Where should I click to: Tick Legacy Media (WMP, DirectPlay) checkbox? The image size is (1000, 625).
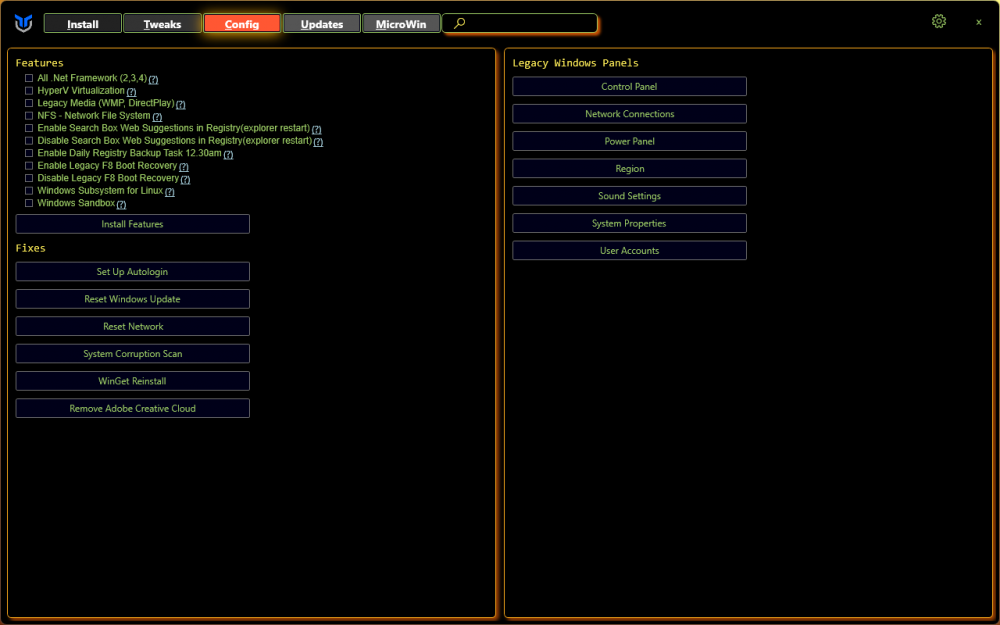coord(29,103)
